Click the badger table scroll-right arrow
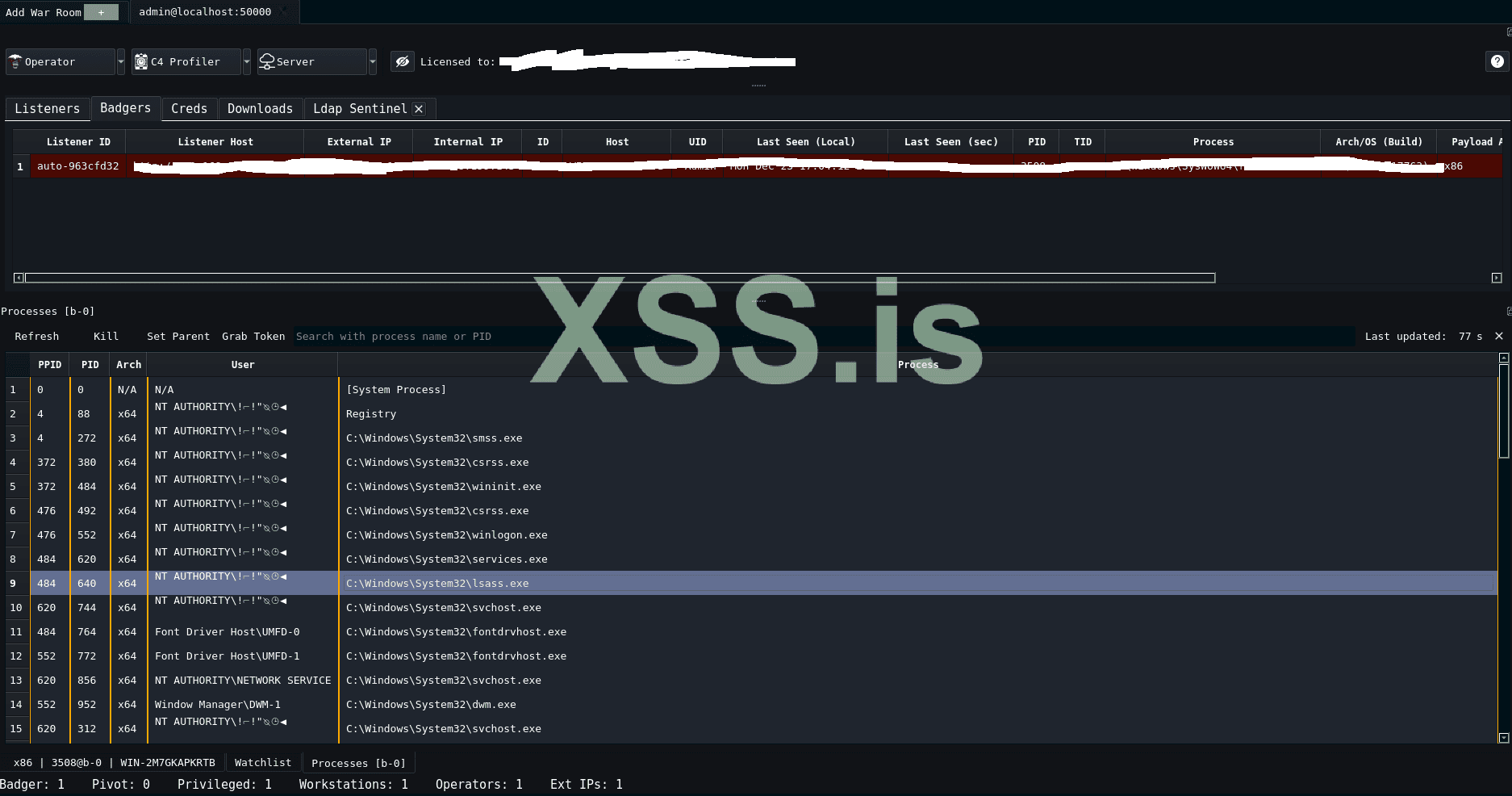 point(1497,278)
